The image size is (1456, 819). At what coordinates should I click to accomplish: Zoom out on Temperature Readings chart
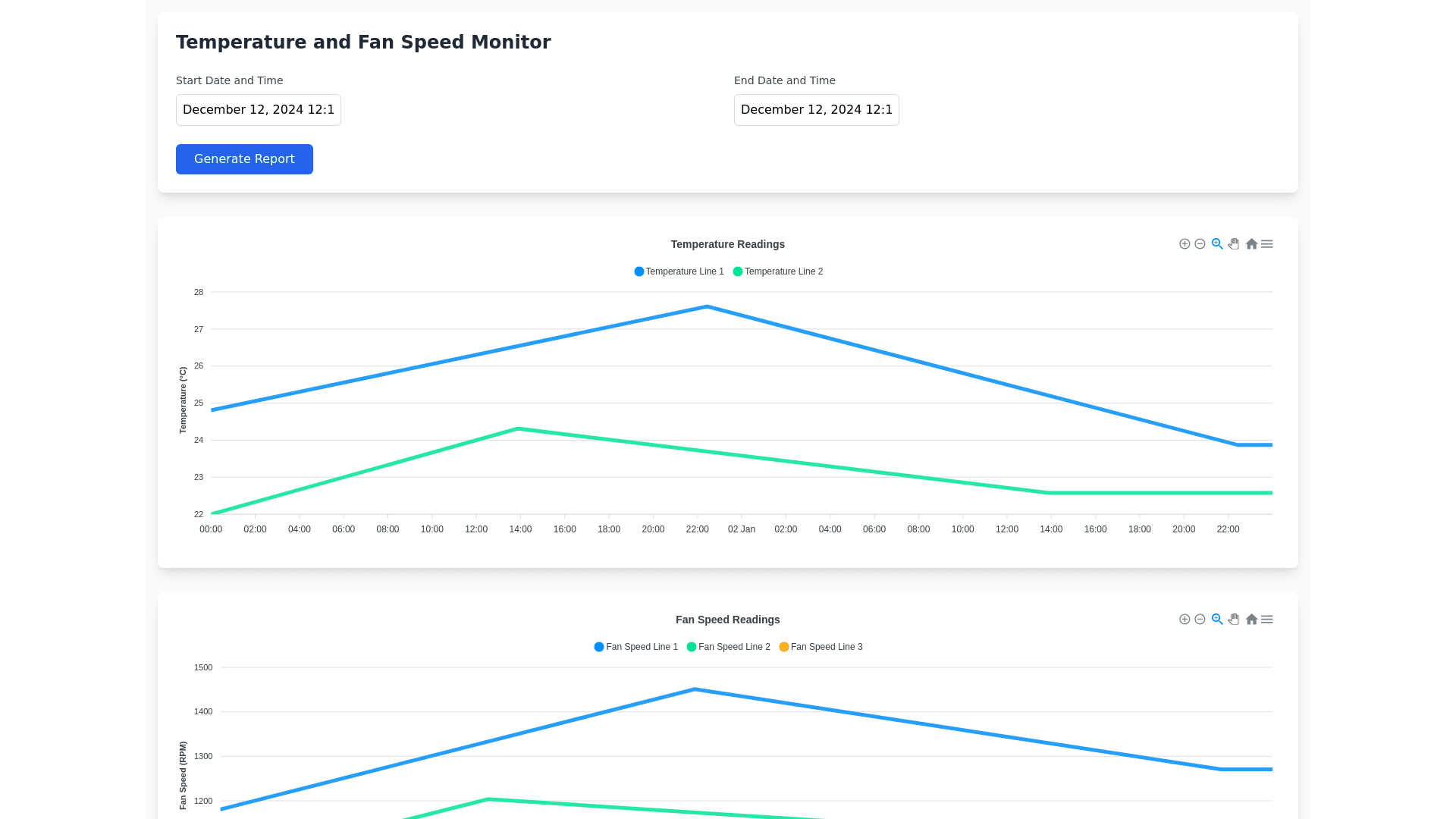[x=1200, y=243]
